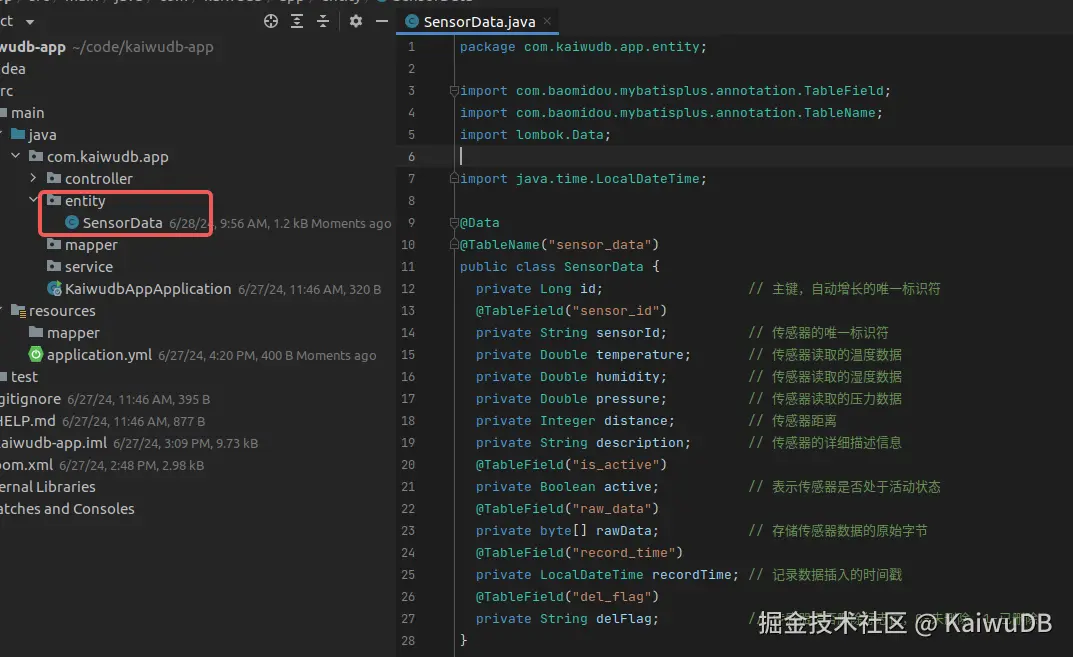Click the lombok.Data import
Image resolution: width=1073 pixels, height=657 pixels.
(535, 135)
